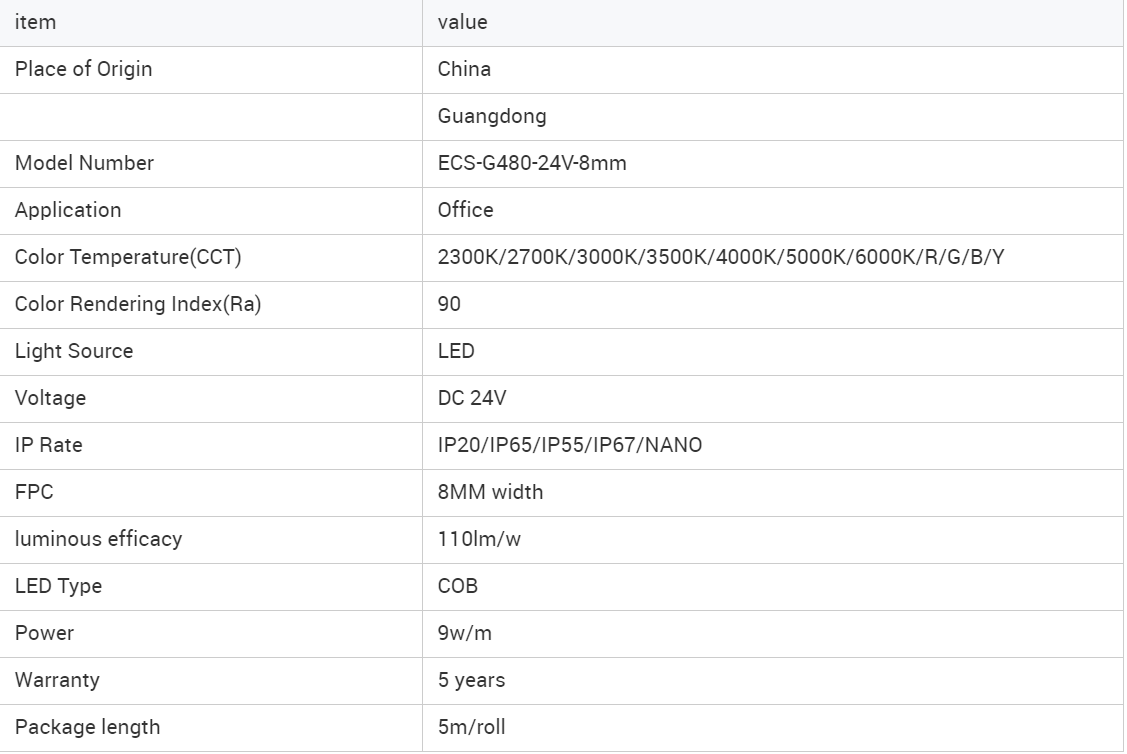Click the 'ECS-G480-24V-8mm' model value
The width and height of the screenshot is (1127, 754).
coord(532,163)
